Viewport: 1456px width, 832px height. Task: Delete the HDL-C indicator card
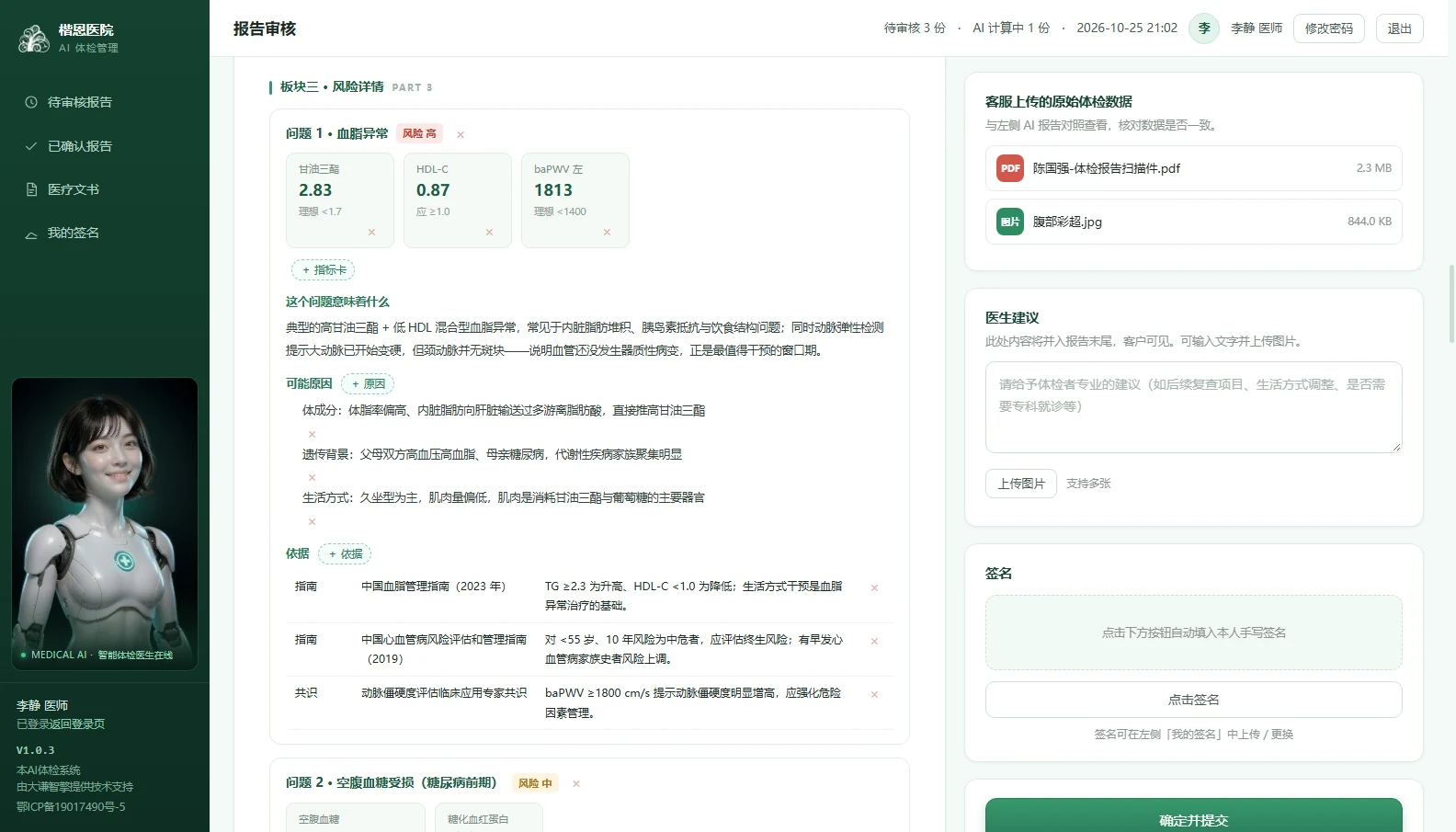click(489, 233)
